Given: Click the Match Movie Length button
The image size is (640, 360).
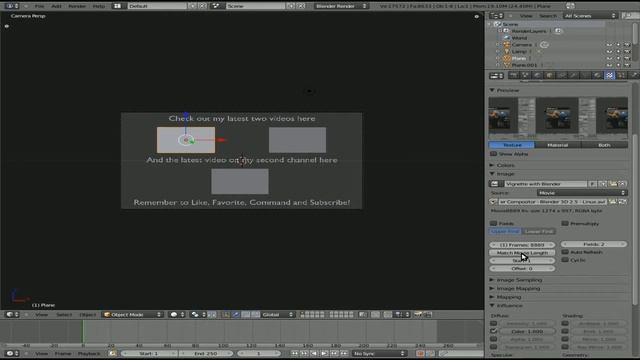Looking at the screenshot, I should [x=522, y=253].
